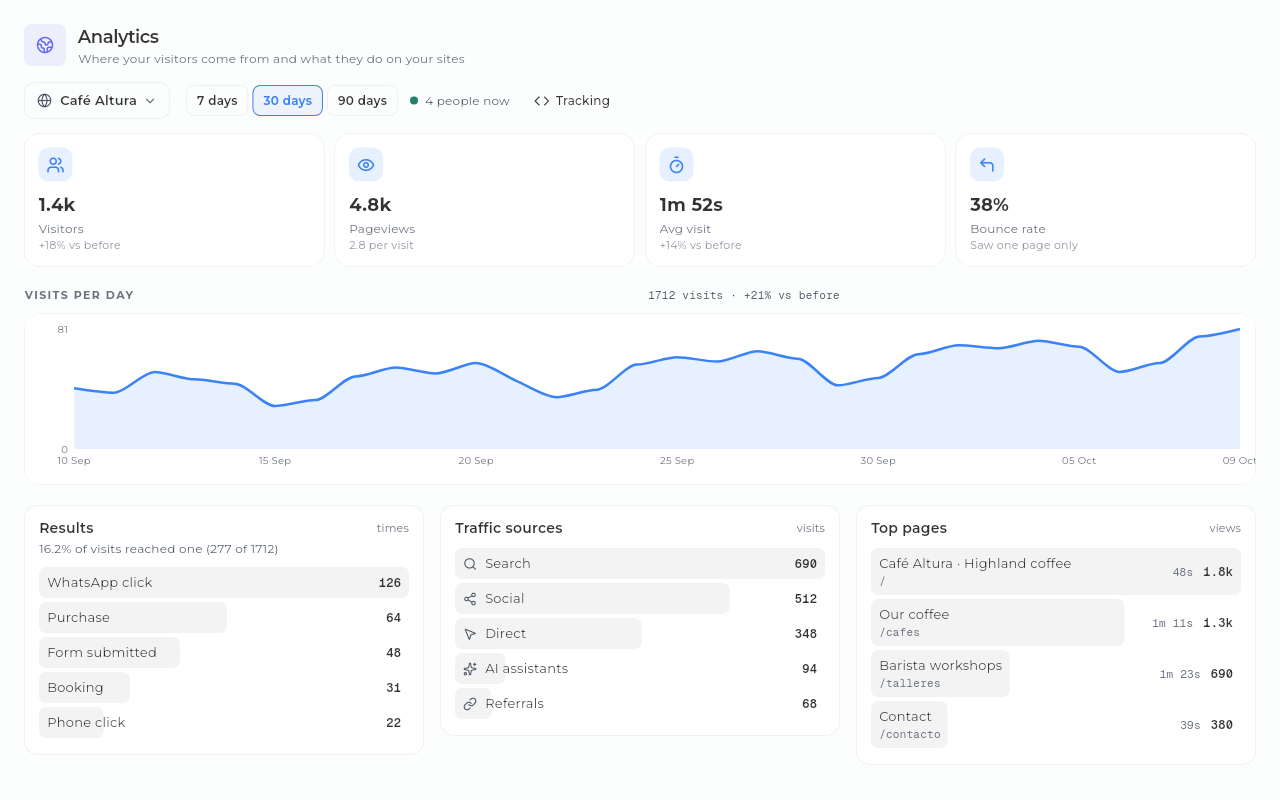This screenshot has width=1280, height=800.
Task: Open the Our coffee /cafes page row
Action: [1056, 623]
